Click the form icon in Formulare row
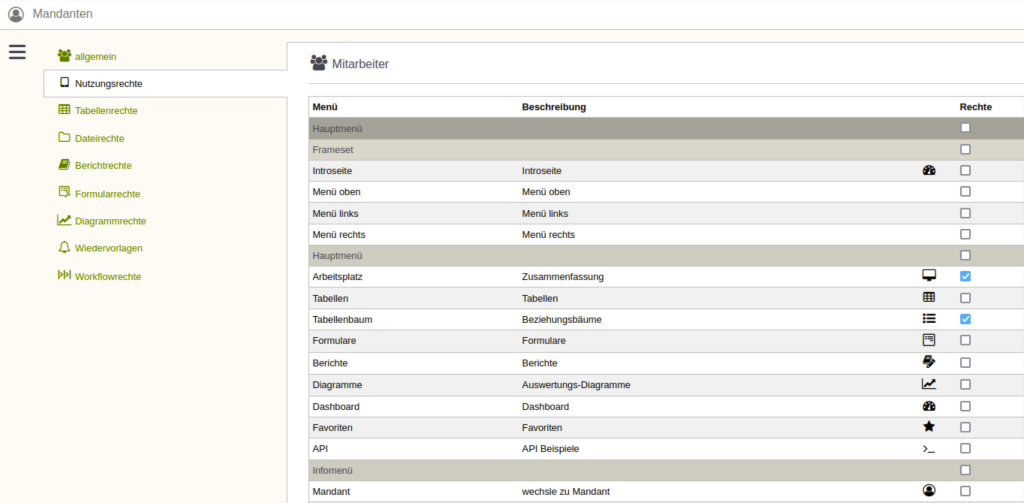This screenshot has width=1024, height=503. click(929, 340)
